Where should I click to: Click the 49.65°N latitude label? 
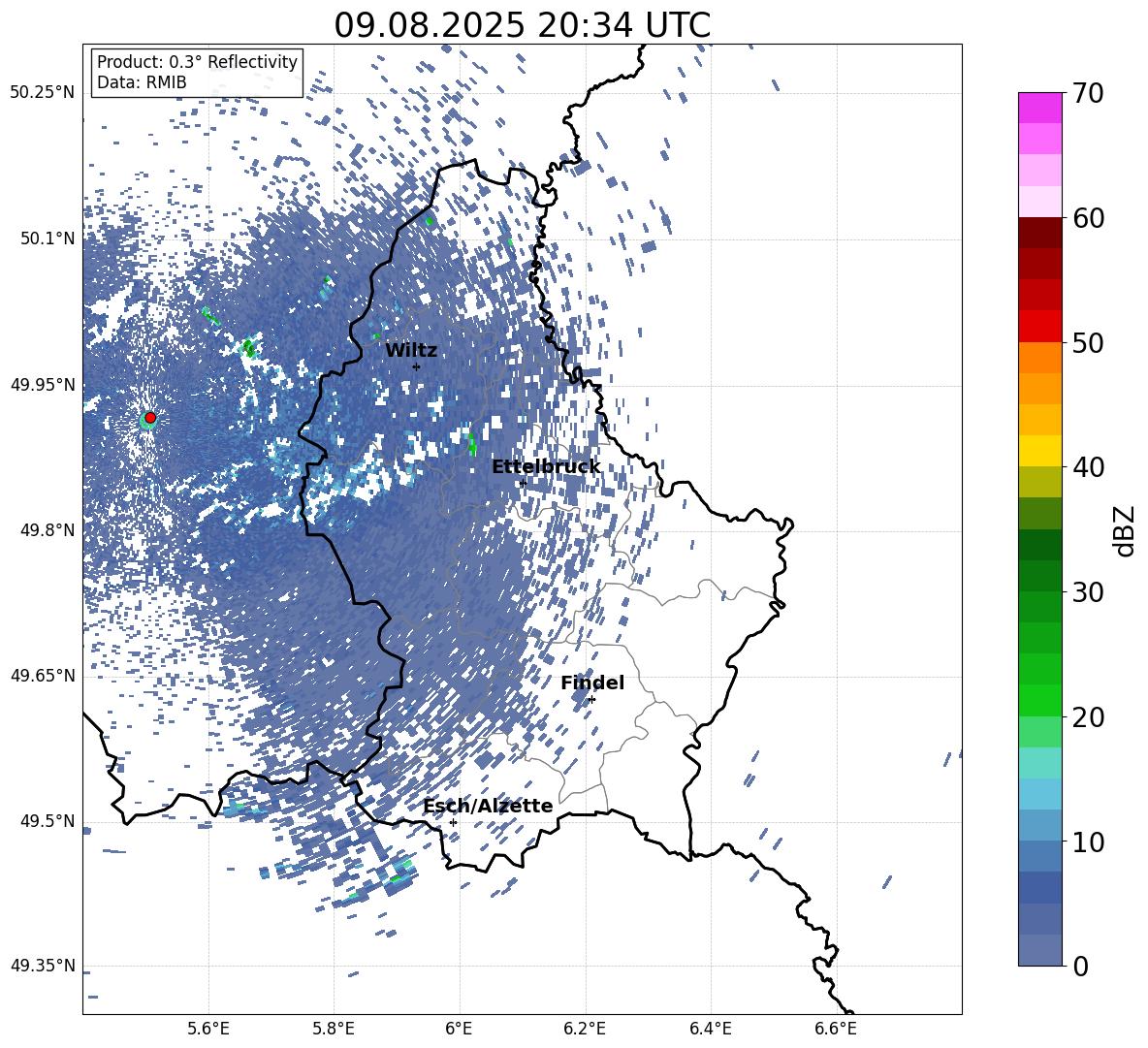pyautogui.click(x=43, y=676)
